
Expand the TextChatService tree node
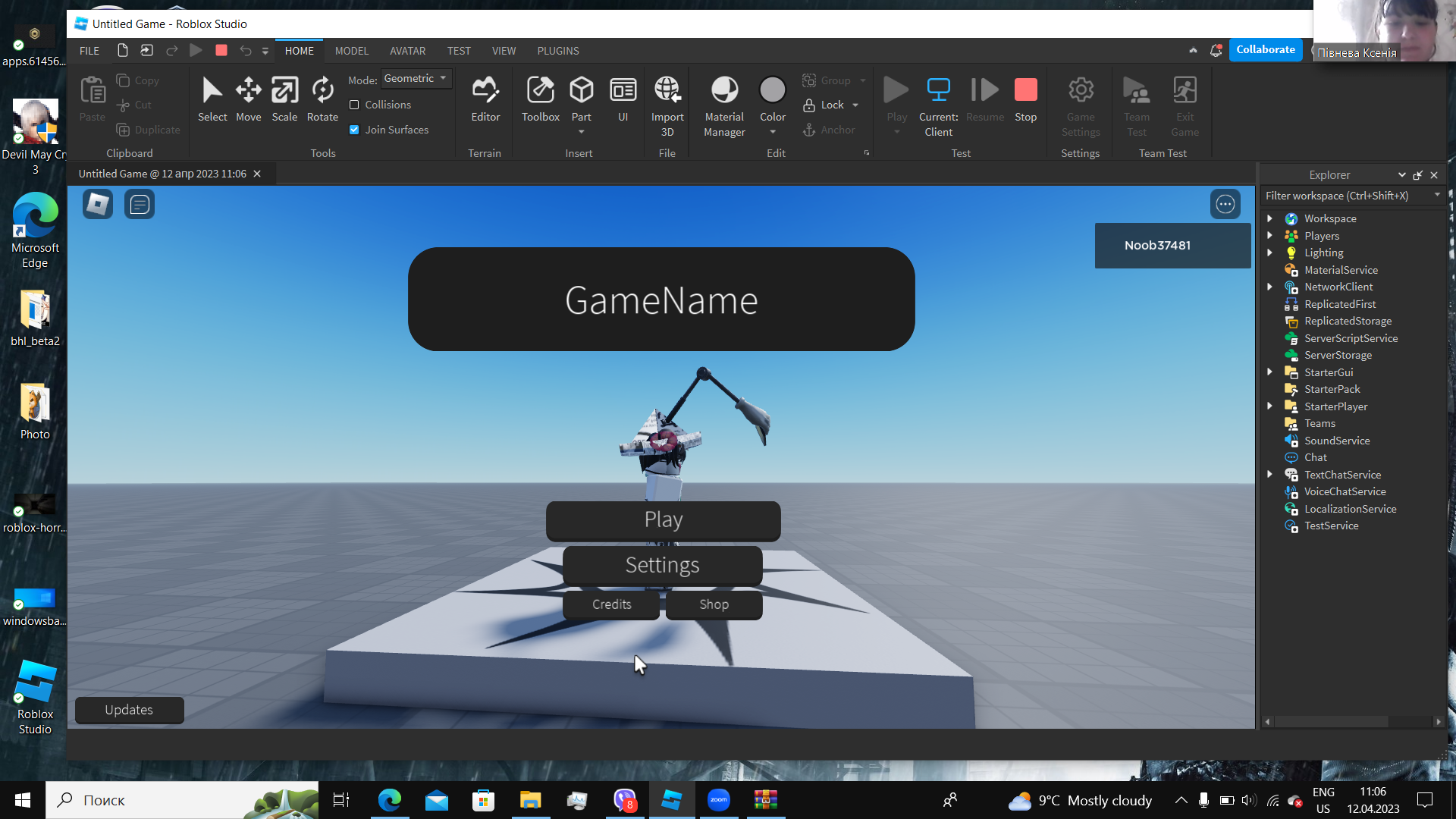point(1269,475)
